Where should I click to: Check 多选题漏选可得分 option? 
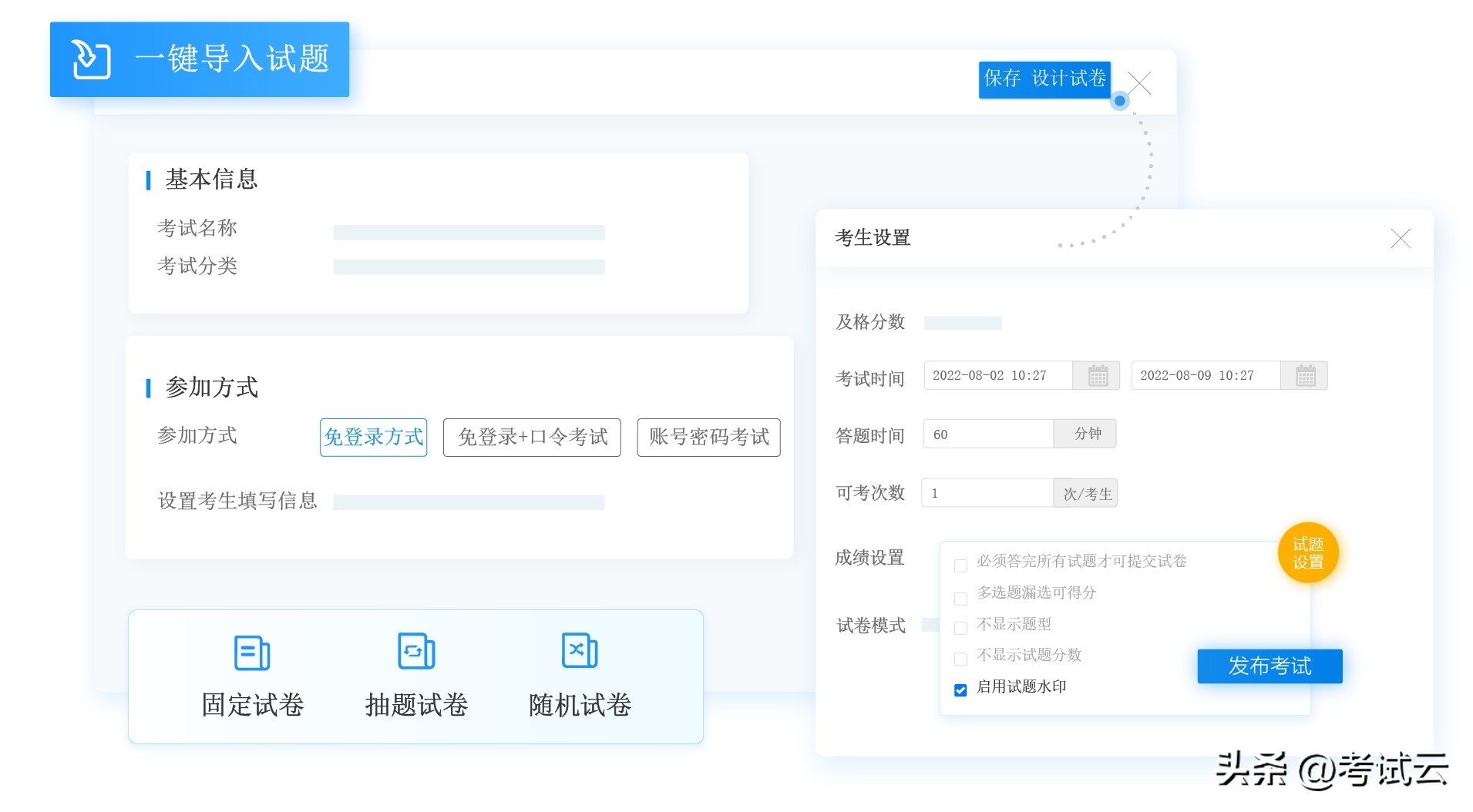(x=960, y=599)
